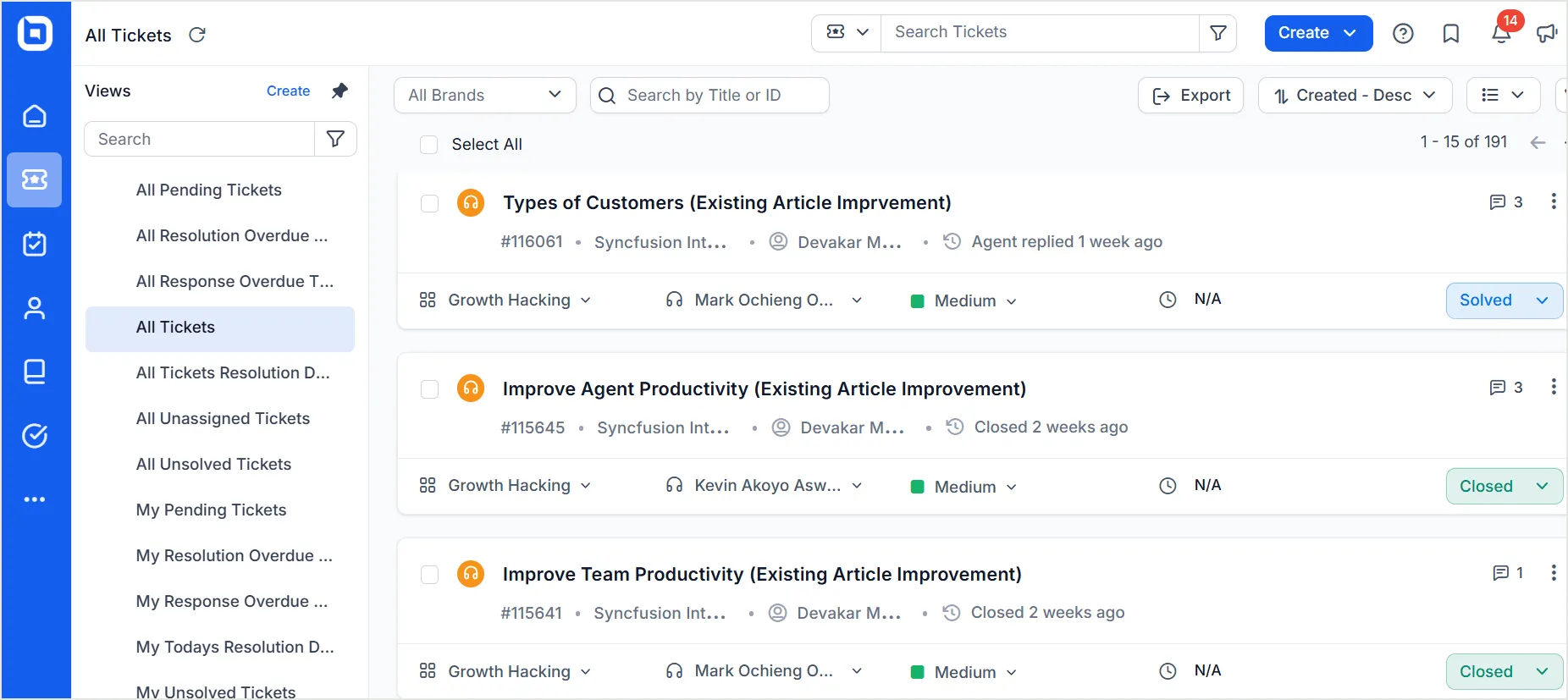The height and width of the screenshot is (700, 1568).
Task: Open the Created - Desc sort dropdown
Action: pos(1355,95)
